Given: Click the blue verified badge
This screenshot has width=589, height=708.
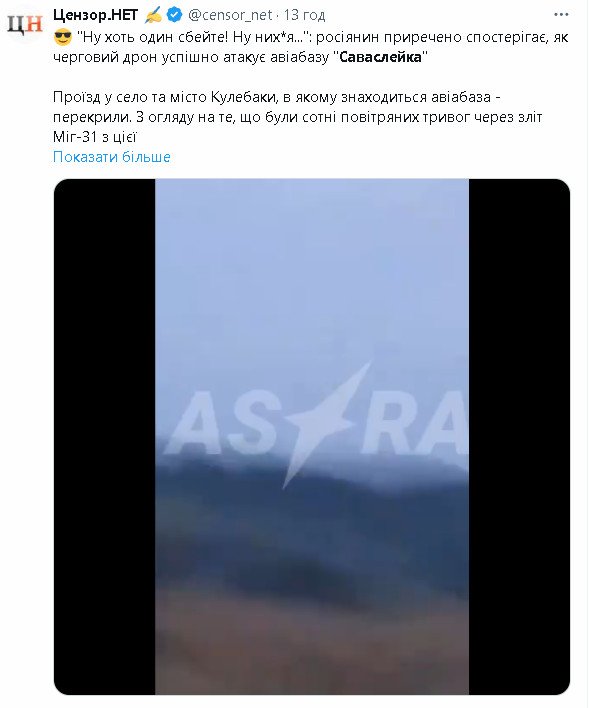Looking at the screenshot, I should pyautogui.click(x=175, y=15).
